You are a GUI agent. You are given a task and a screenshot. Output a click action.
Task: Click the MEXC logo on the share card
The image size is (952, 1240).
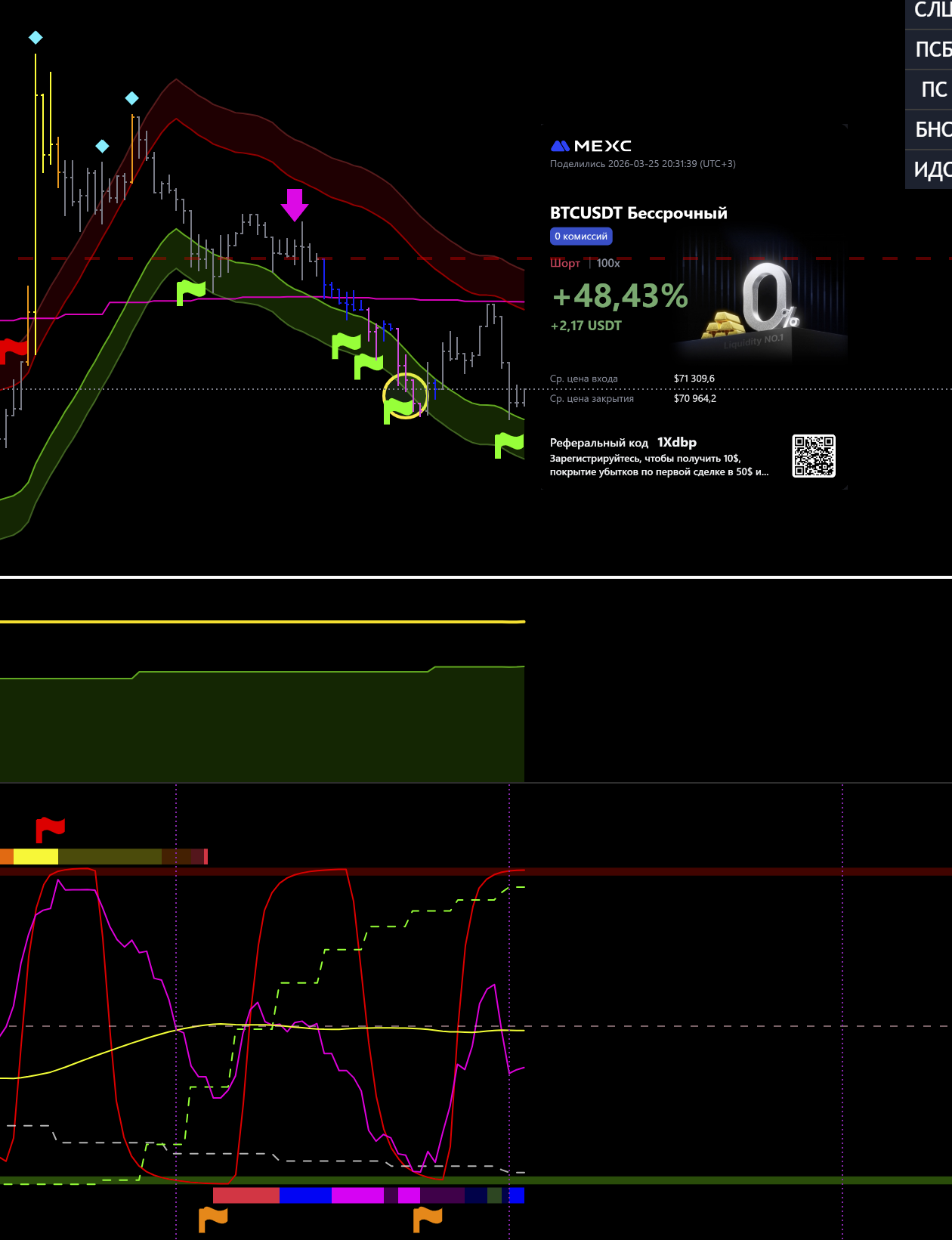coord(591,146)
